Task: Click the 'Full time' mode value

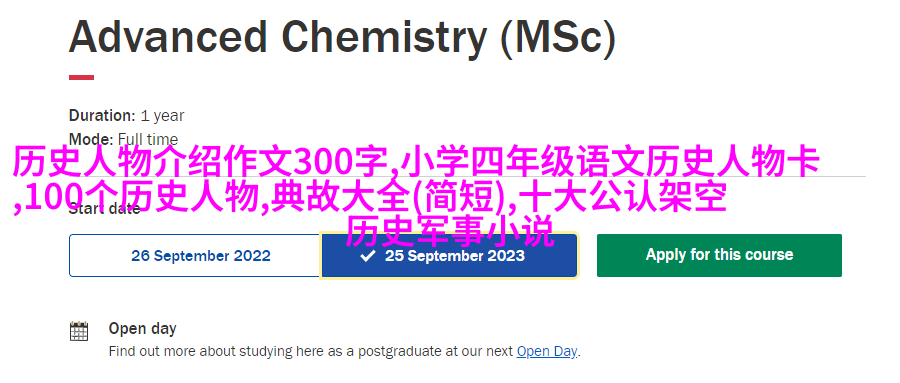Action: [148, 139]
